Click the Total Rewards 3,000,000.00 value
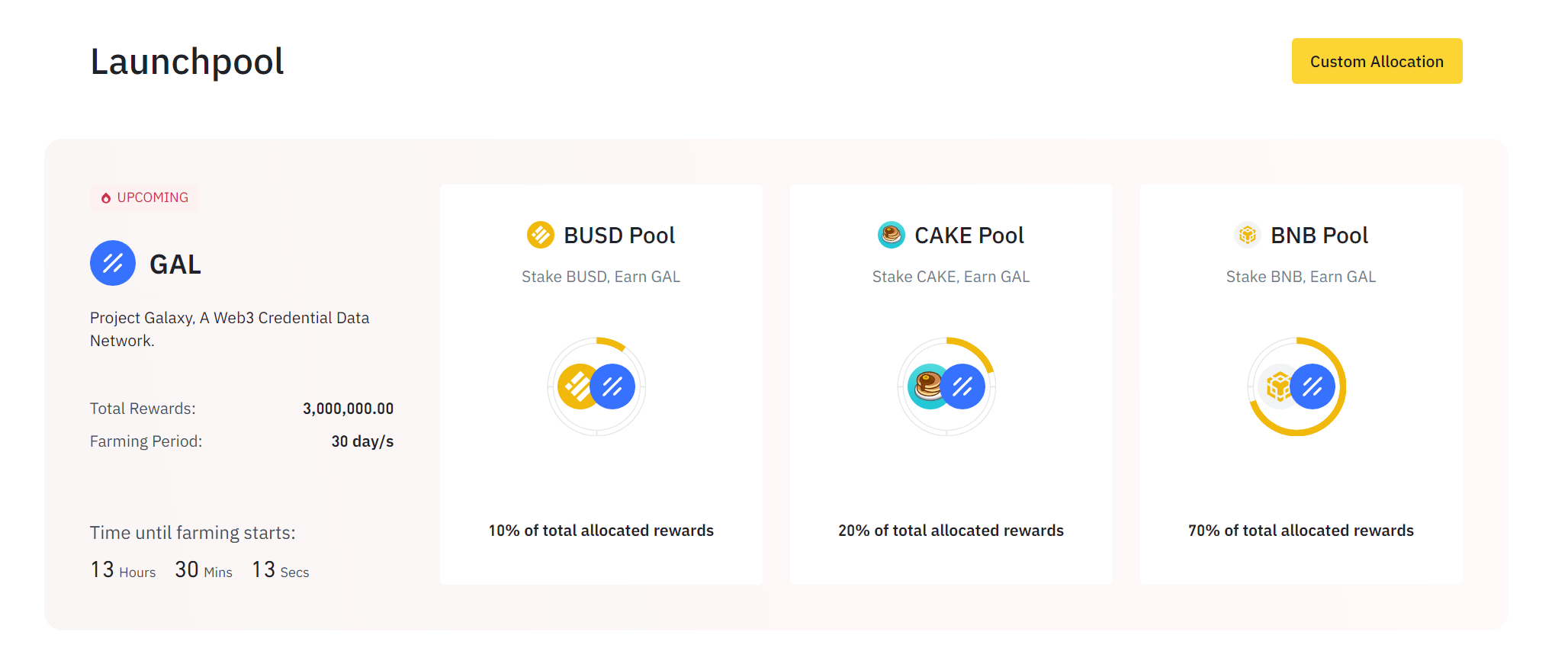 click(x=348, y=409)
